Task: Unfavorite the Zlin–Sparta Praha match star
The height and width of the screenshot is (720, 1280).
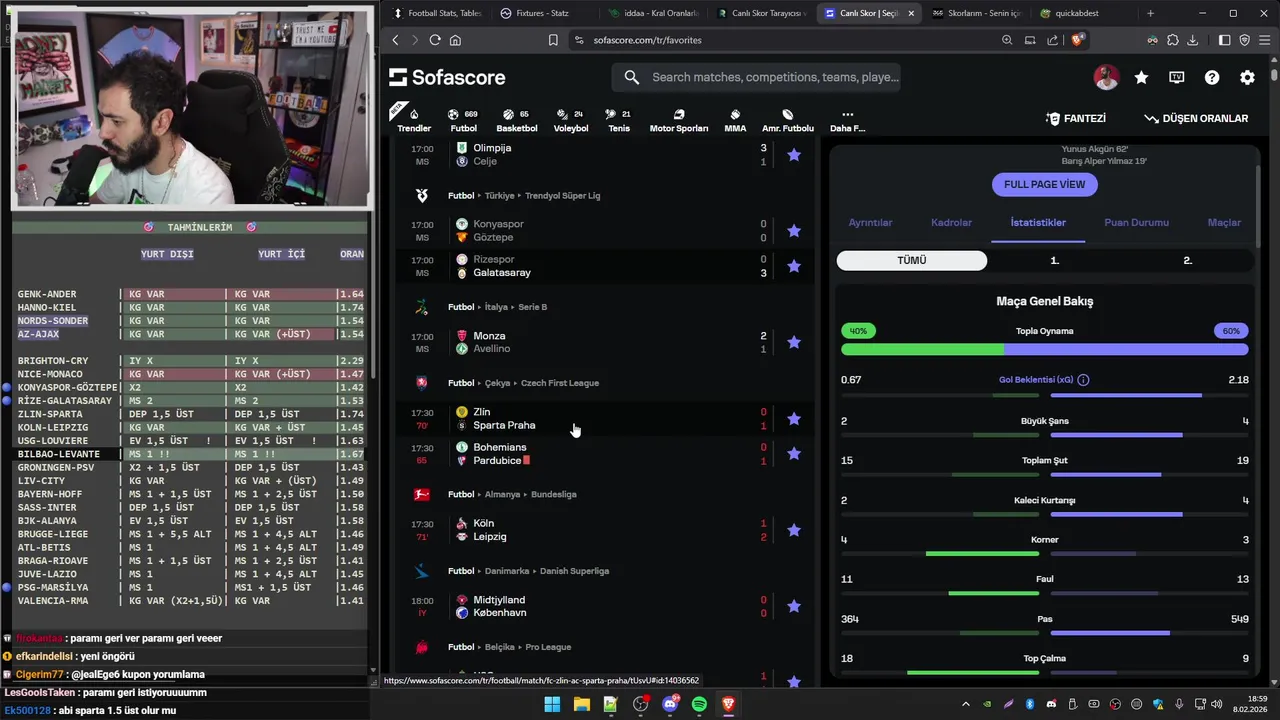Action: (x=794, y=419)
